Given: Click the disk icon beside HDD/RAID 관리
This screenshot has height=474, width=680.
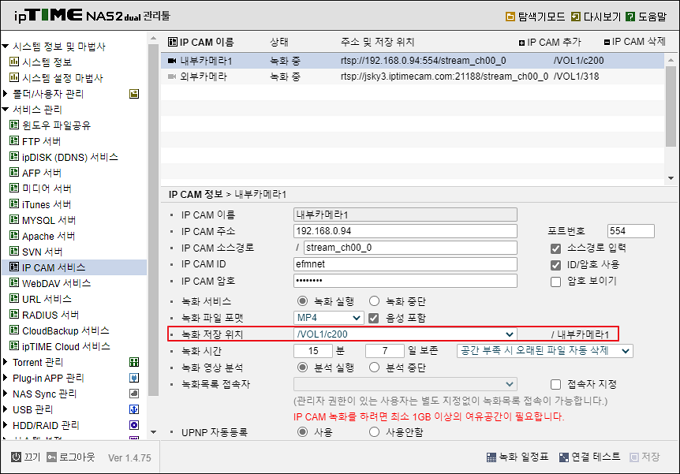Looking at the screenshot, I should 134,425.
